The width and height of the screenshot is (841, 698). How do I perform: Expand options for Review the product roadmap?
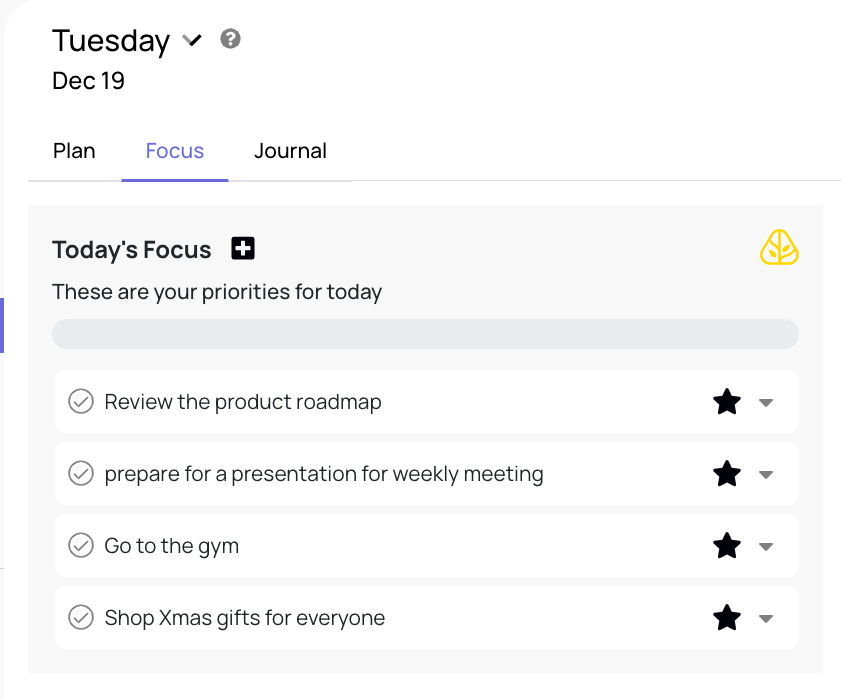(x=766, y=402)
